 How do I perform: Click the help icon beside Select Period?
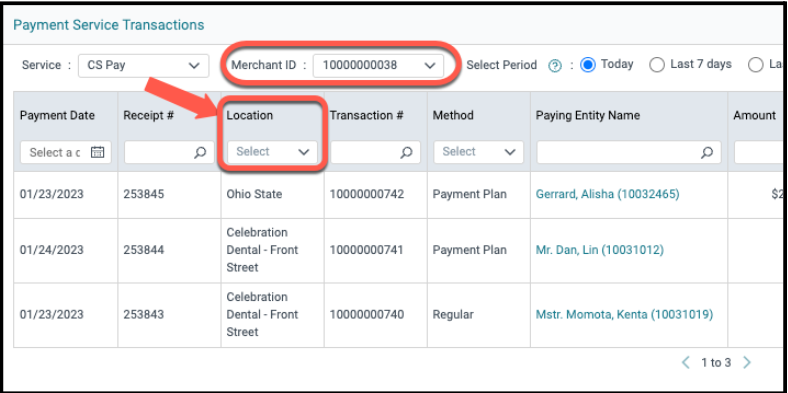click(x=555, y=66)
